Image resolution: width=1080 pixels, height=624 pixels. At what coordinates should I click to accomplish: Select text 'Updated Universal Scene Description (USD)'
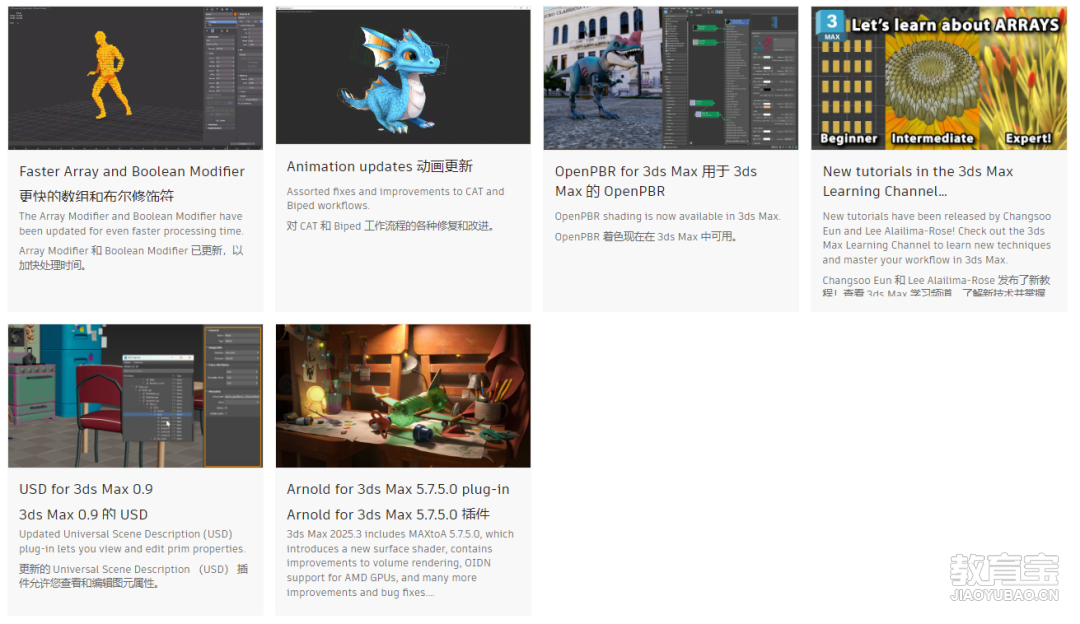tap(125, 534)
